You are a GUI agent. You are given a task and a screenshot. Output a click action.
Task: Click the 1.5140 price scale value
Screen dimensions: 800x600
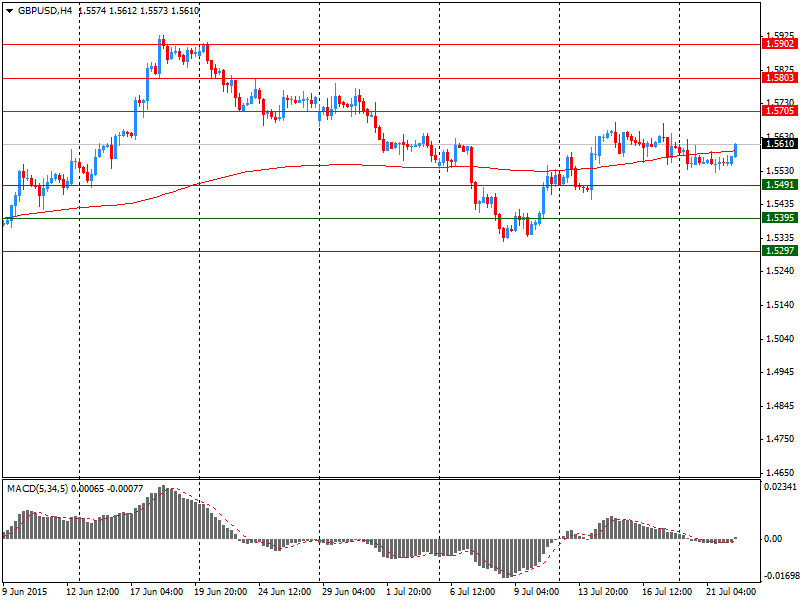[x=781, y=305]
